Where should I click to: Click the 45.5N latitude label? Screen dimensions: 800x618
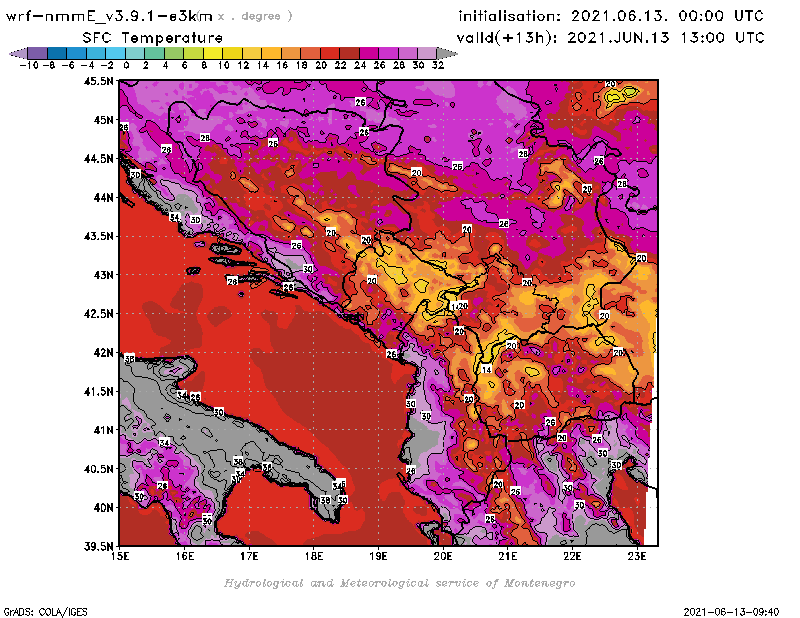[x=98, y=81]
